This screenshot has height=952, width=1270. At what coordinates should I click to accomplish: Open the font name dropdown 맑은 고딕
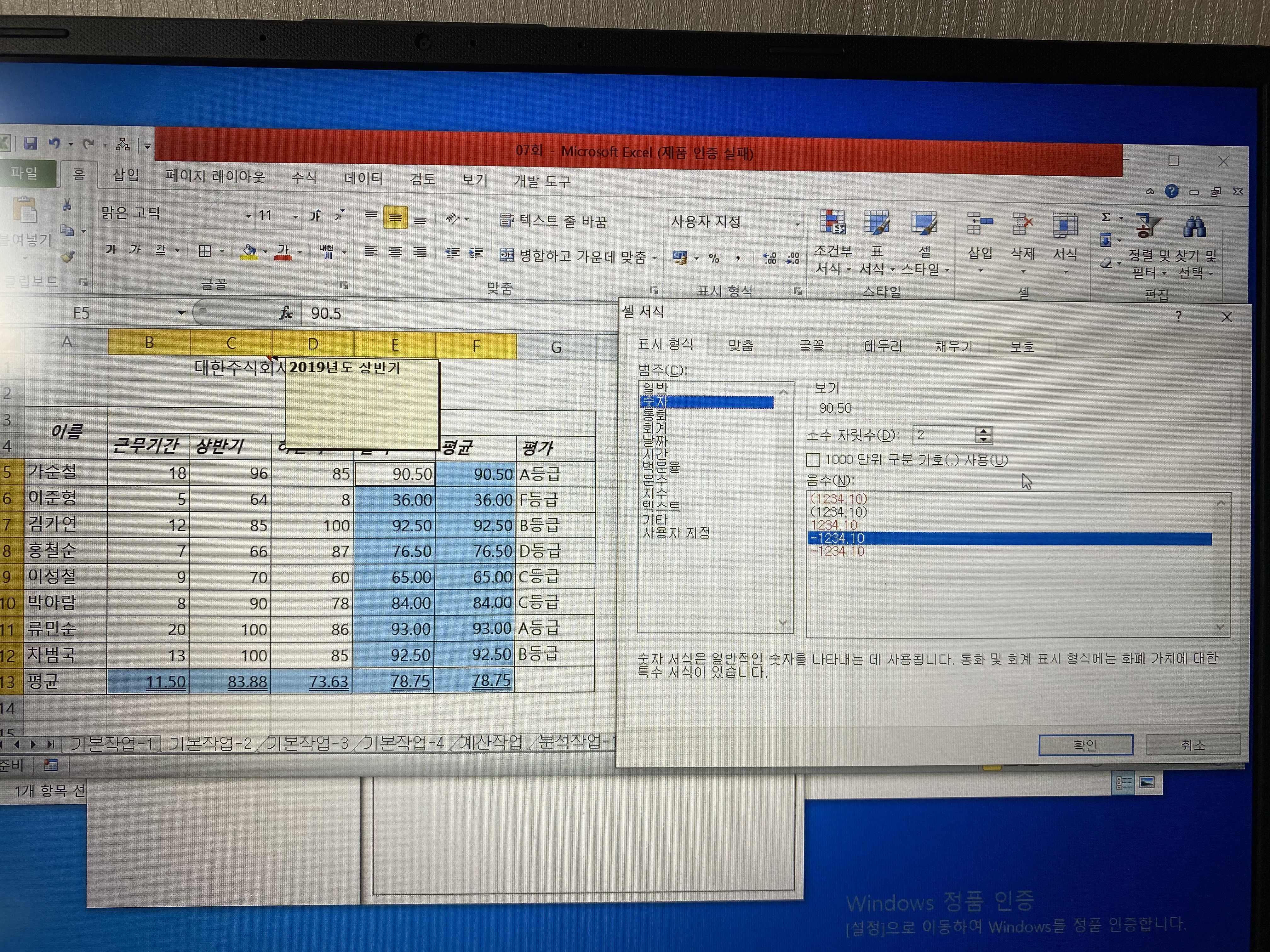click(248, 216)
